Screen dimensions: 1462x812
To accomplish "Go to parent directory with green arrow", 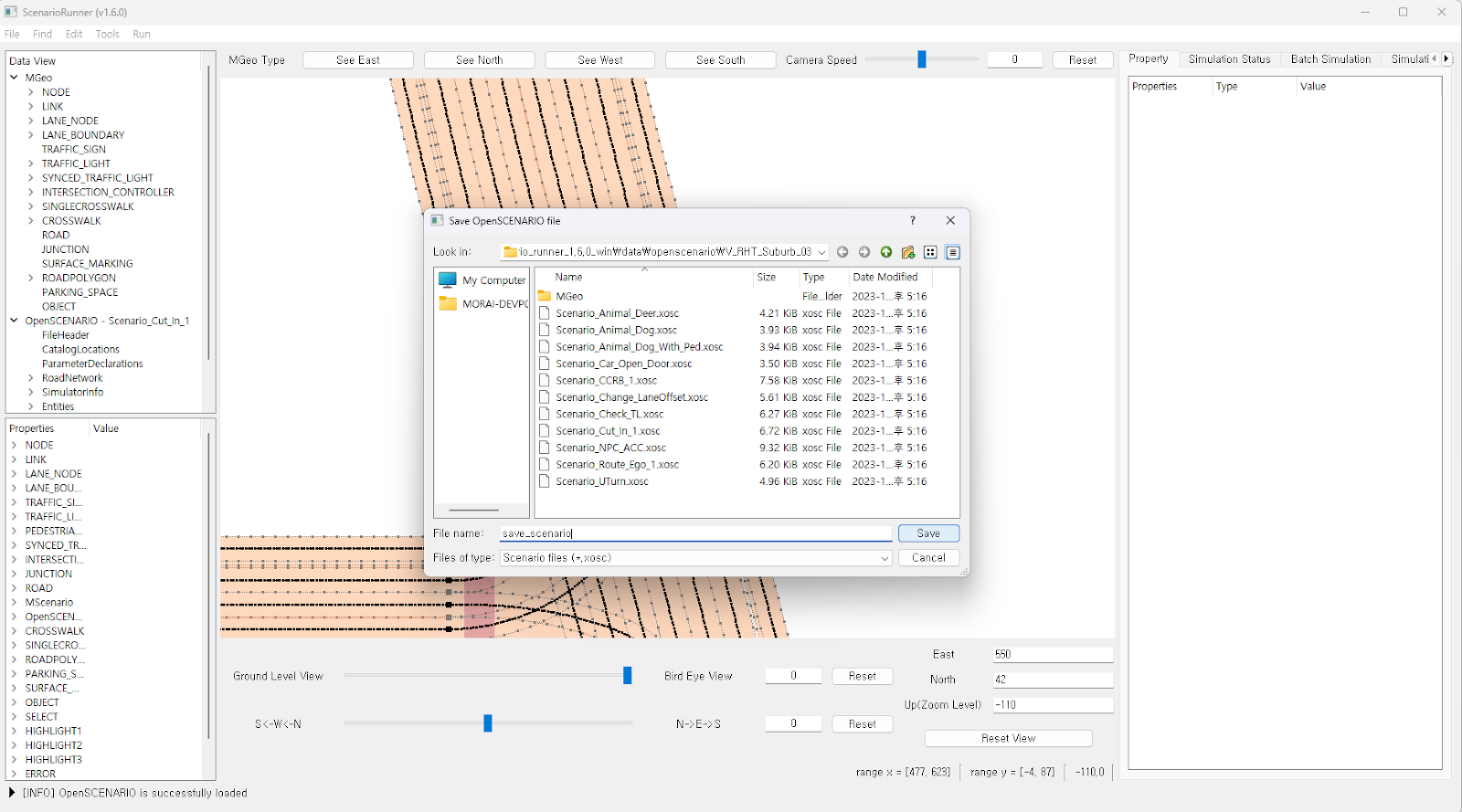I will 886,252.
